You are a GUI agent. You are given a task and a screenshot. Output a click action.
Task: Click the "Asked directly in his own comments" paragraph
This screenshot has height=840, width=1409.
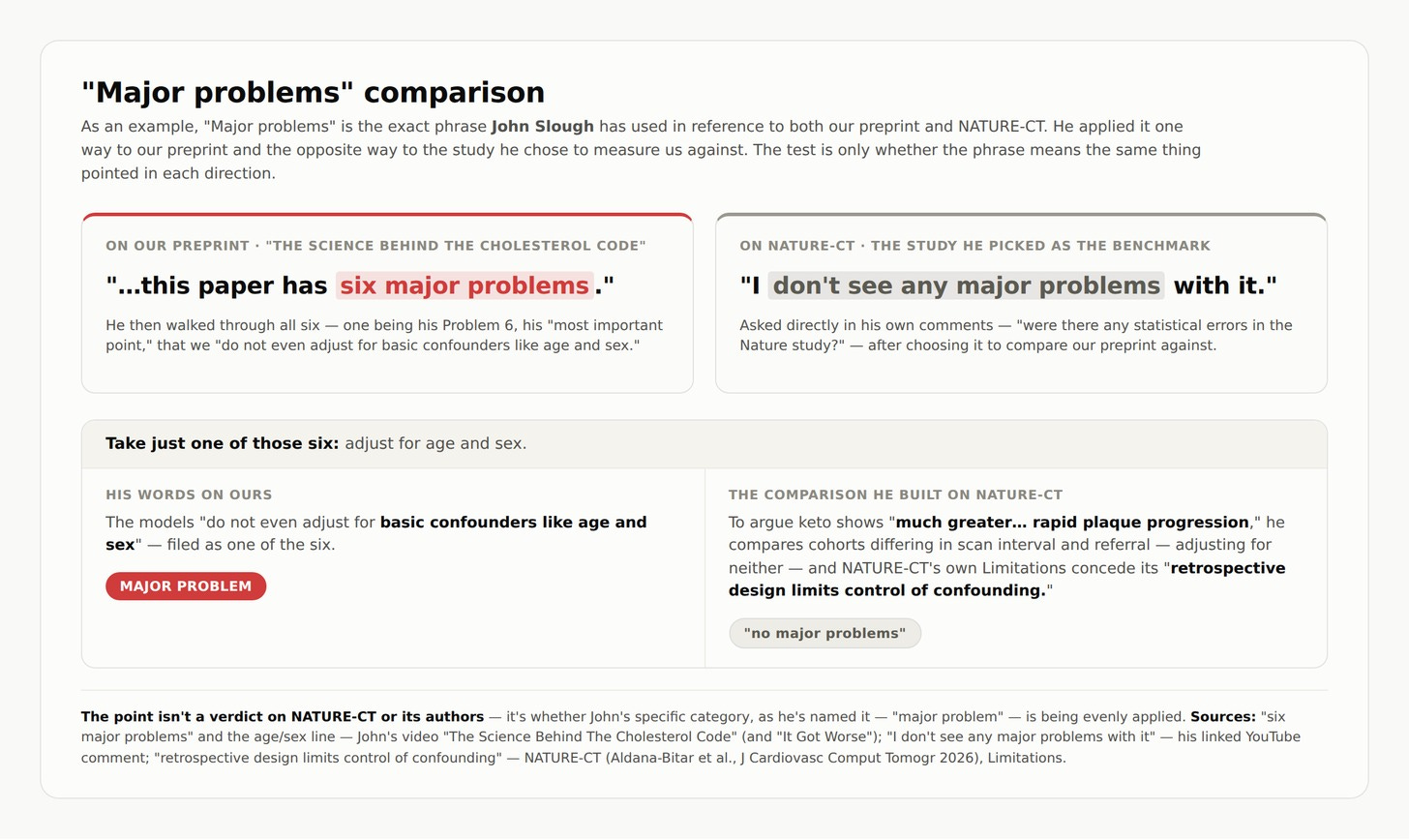click(x=1016, y=335)
